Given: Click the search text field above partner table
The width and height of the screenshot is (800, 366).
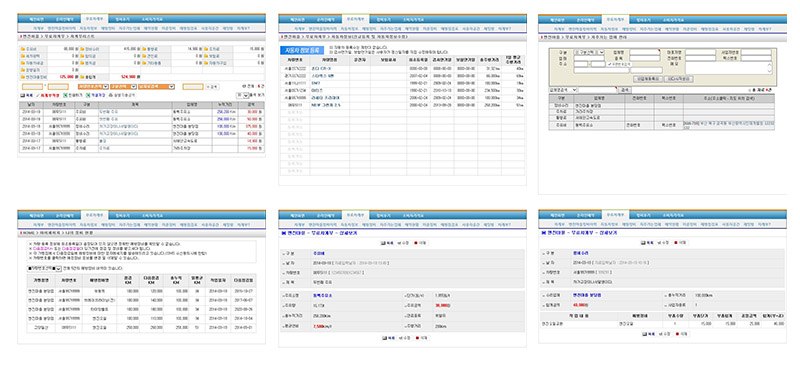Looking at the screenshot, I should coord(597,90).
